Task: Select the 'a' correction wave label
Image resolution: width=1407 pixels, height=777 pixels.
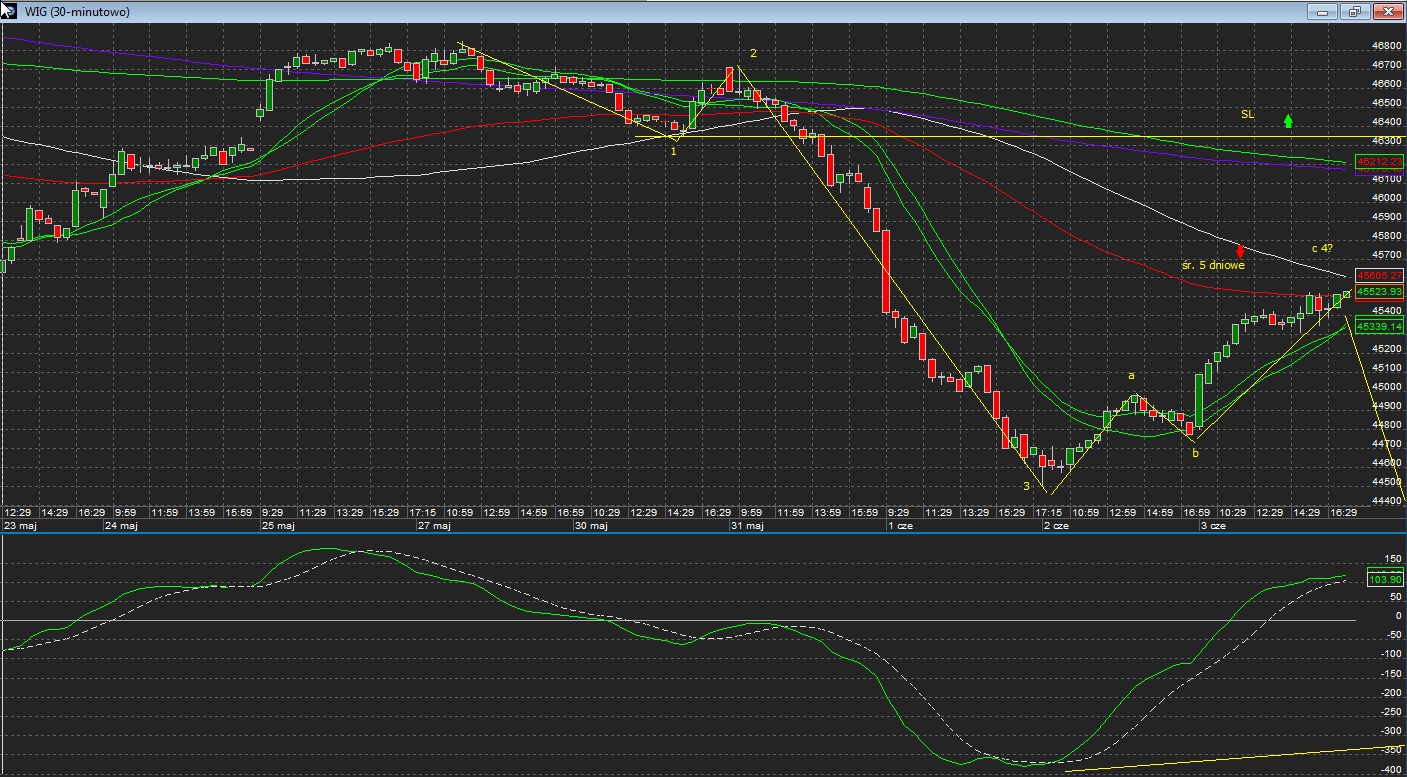Action: pyautogui.click(x=1131, y=376)
